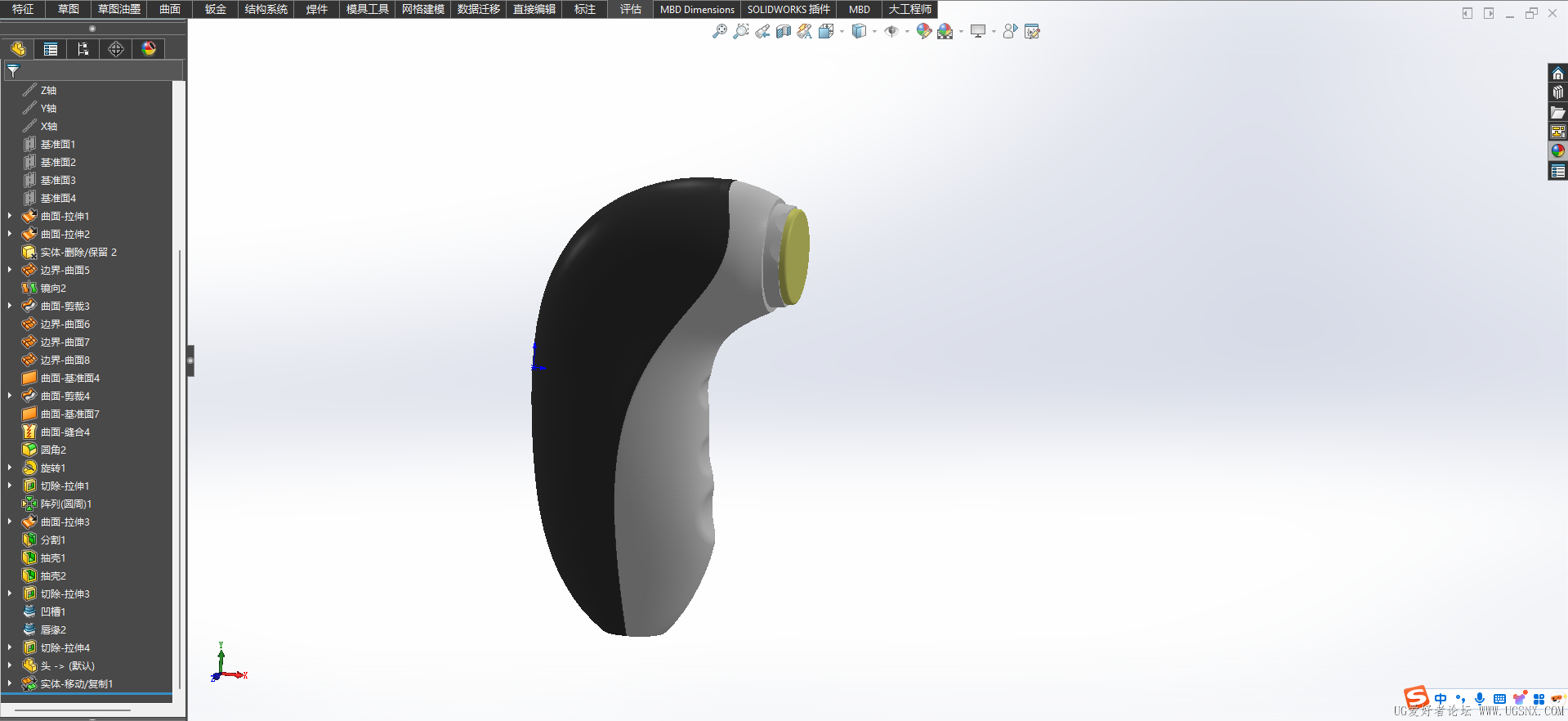Open the Dynamic Annotation Views icon
The image size is (1568, 721).
pyautogui.click(x=805, y=31)
